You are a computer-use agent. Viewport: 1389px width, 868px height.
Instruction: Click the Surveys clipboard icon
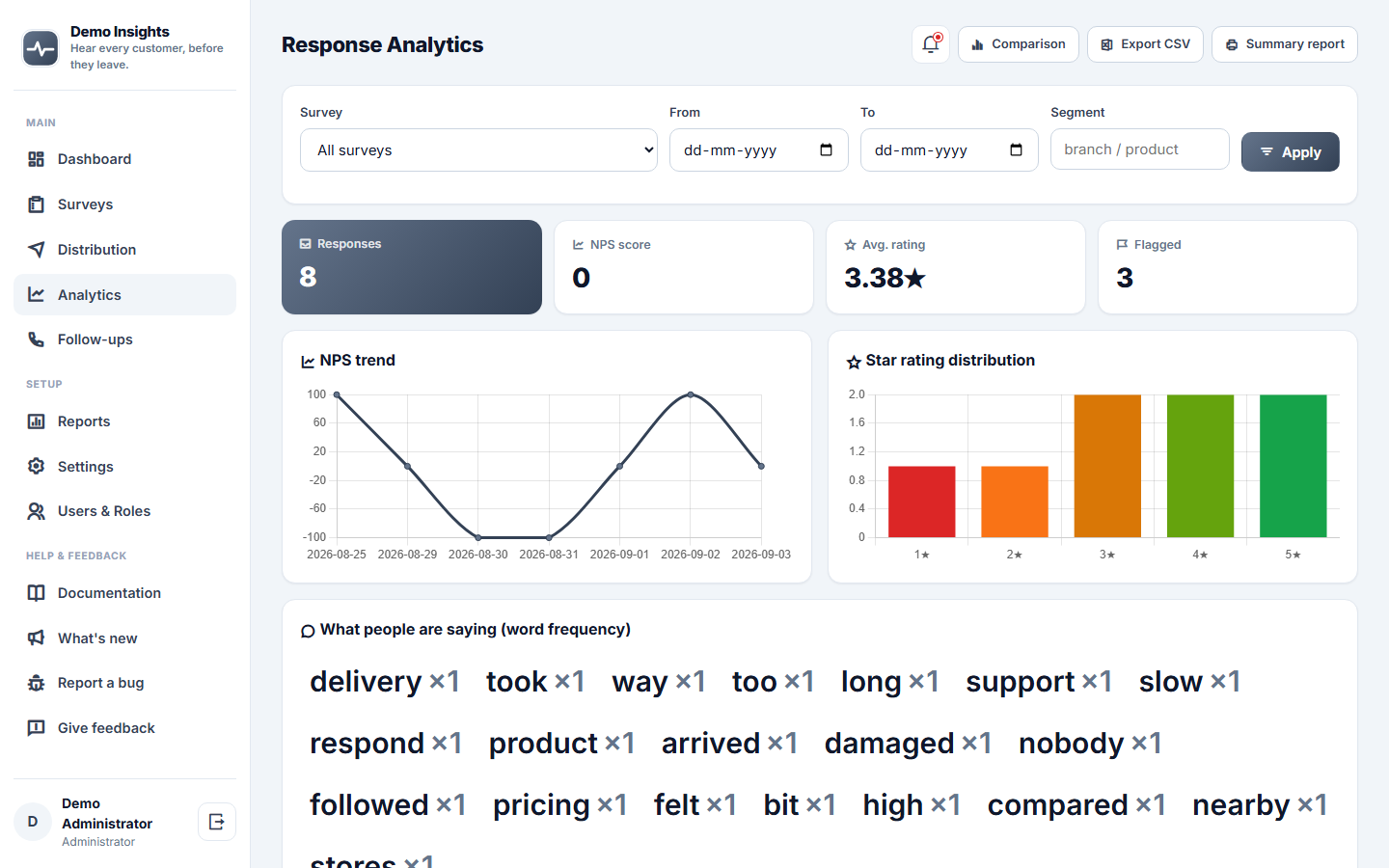36,204
